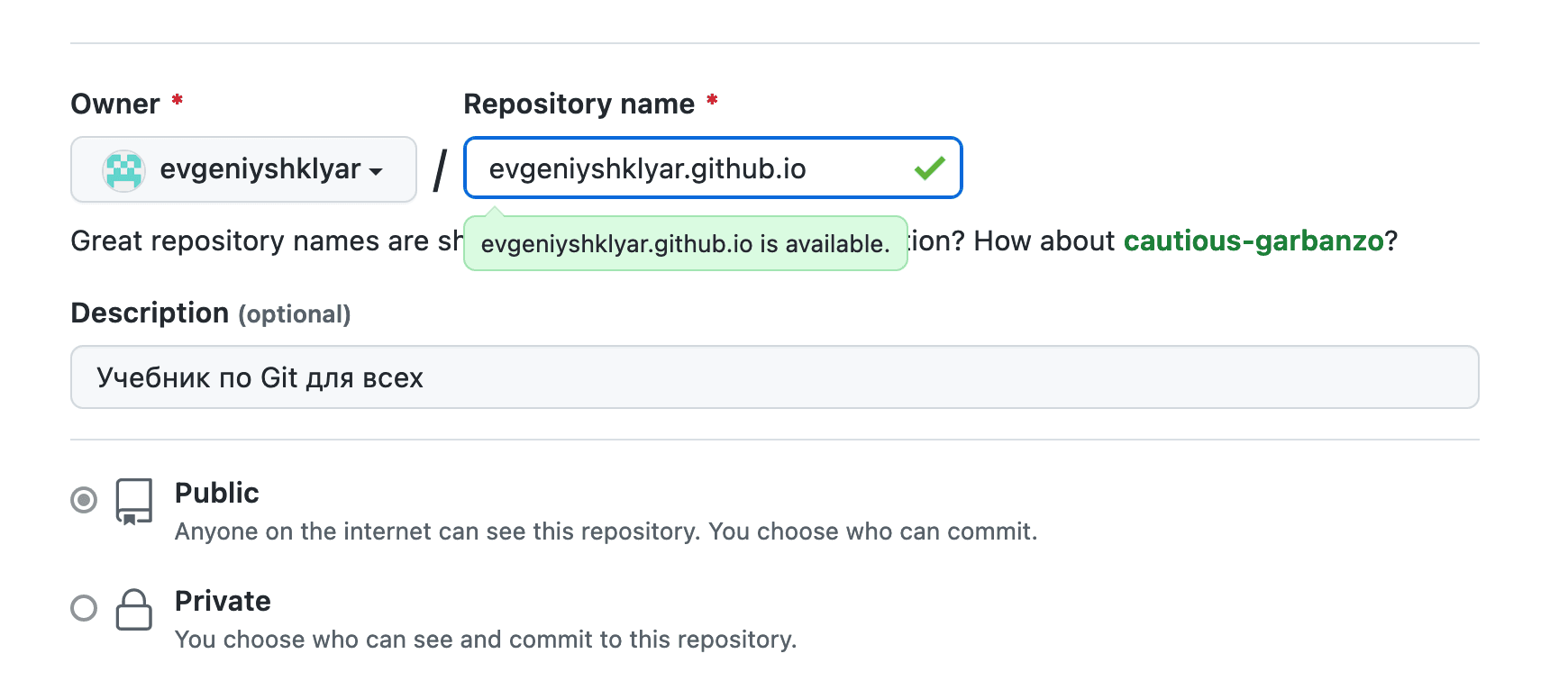
Task: Select the Private visibility radio button
Action: [84, 608]
